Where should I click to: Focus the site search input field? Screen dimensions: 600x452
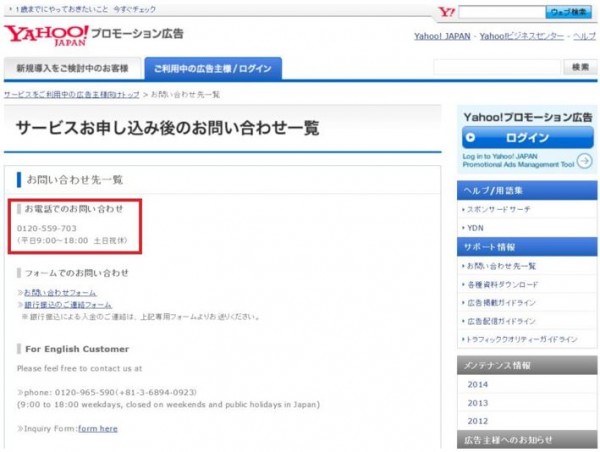[497, 67]
